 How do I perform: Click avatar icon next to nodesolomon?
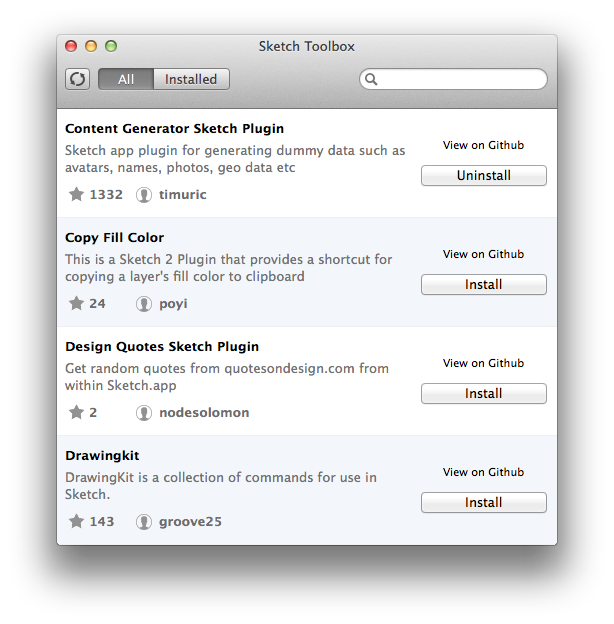coord(144,413)
